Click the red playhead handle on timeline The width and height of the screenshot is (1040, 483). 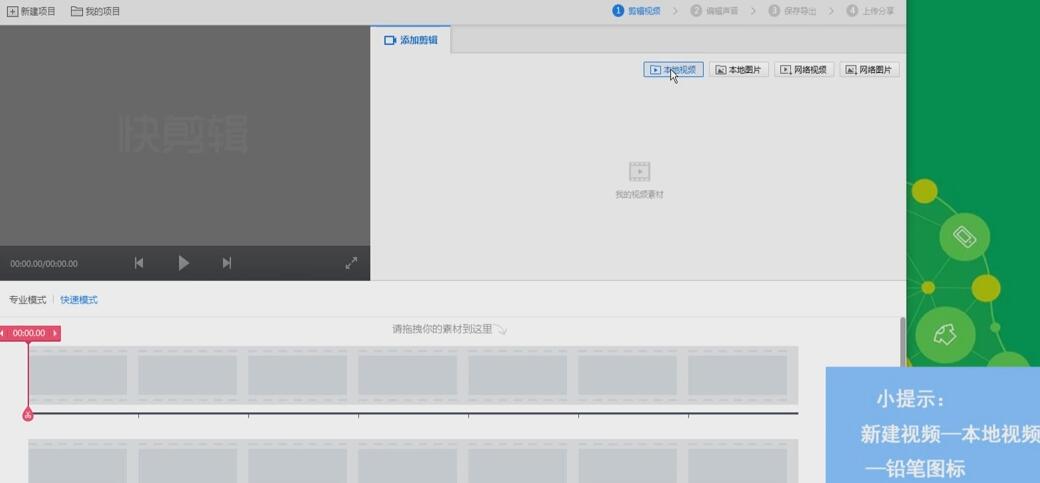(x=28, y=414)
